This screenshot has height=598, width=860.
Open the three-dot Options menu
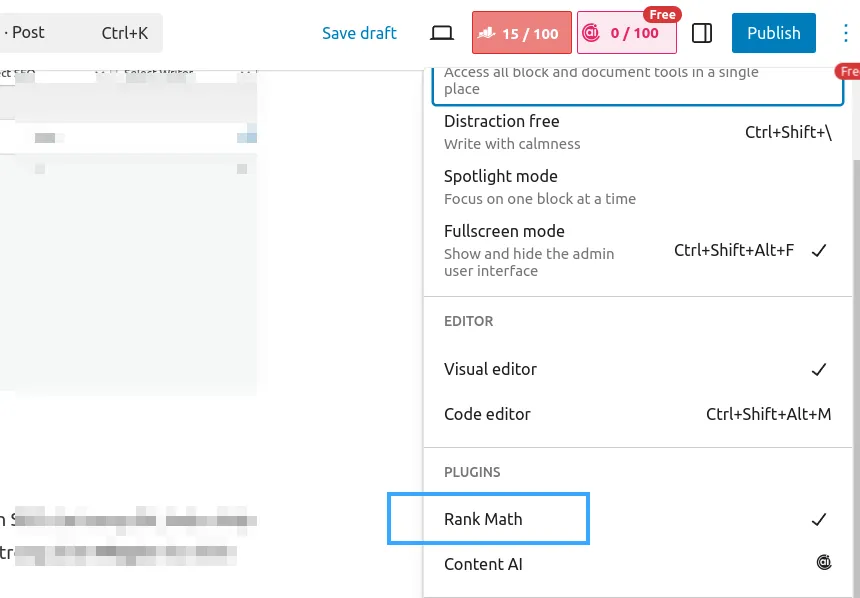coord(846,33)
